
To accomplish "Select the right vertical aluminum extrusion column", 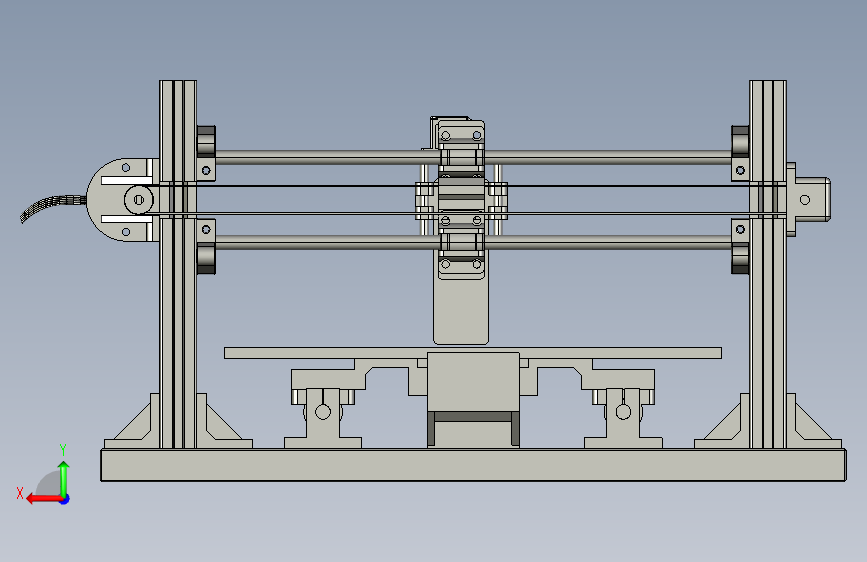I will tap(768, 264).
